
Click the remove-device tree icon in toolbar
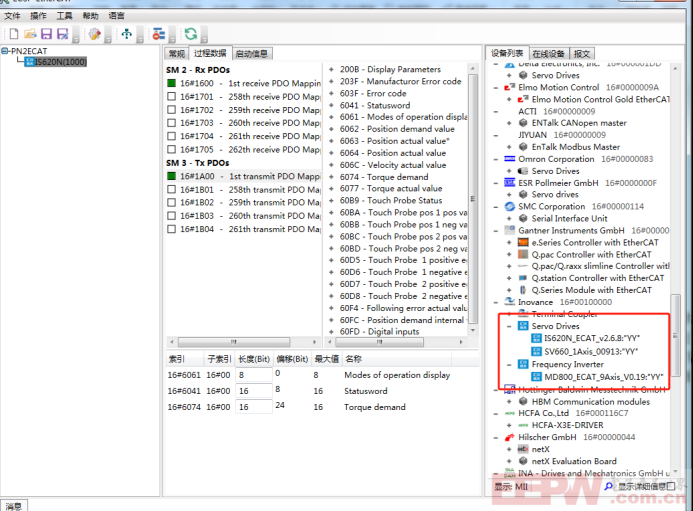click(159, 34)
